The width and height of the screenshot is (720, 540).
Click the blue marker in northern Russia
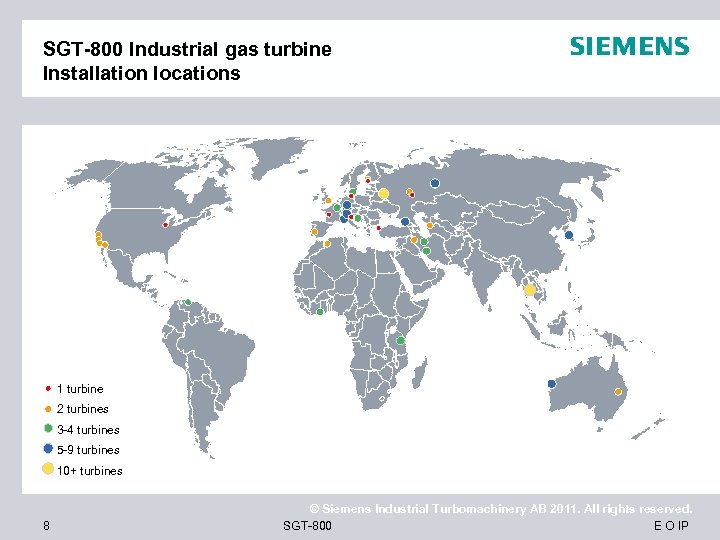pos(435,183)
